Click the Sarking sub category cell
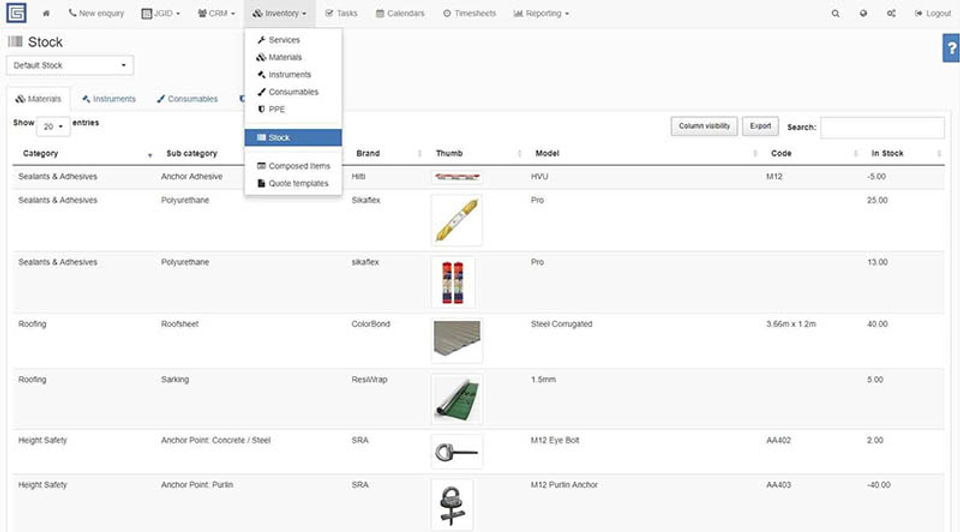Image resolution: width=960 pixels, height=532 pixels. click(x=175, y=380)
